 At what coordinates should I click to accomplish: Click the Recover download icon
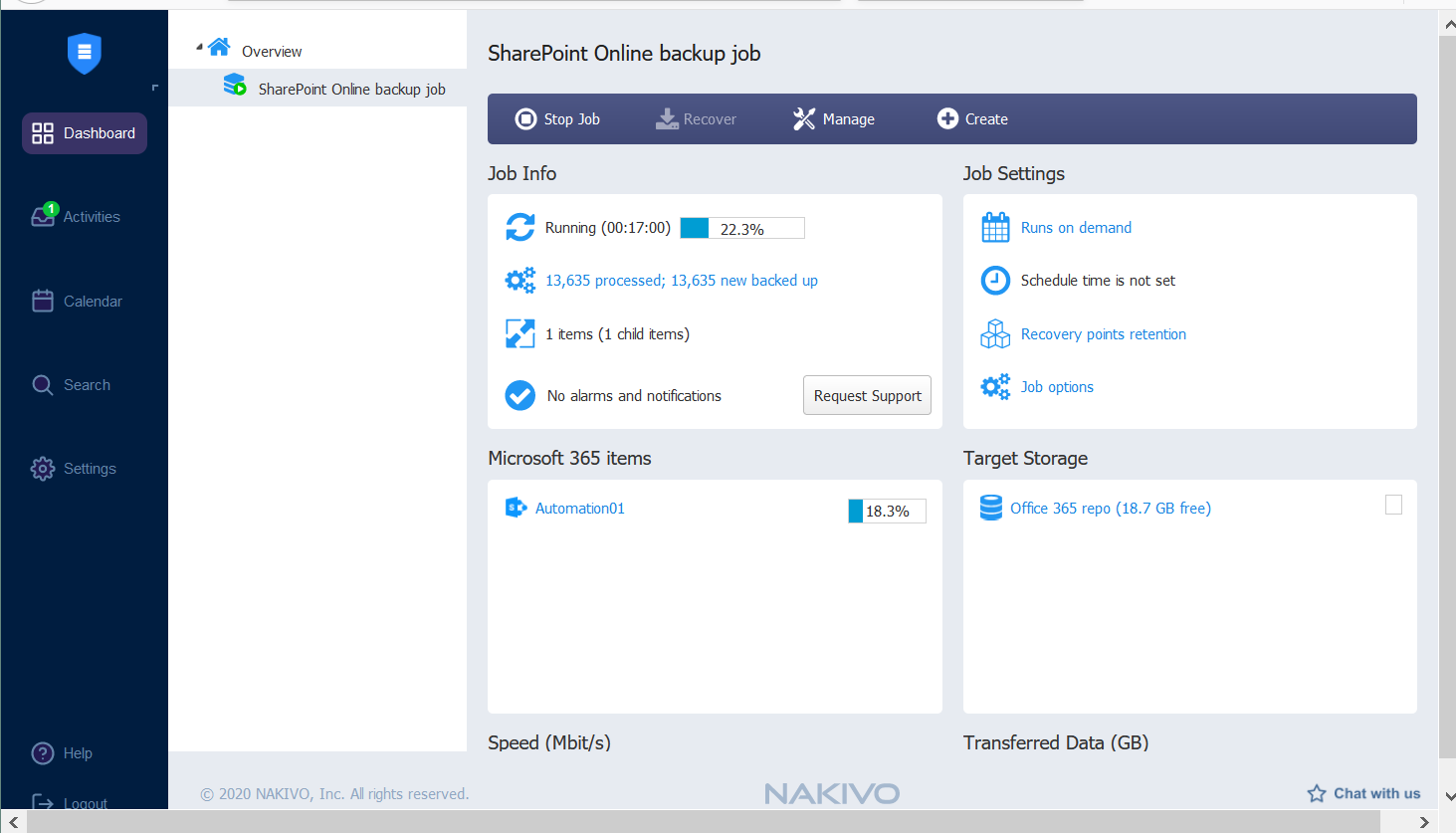click(x=667, y=119)
